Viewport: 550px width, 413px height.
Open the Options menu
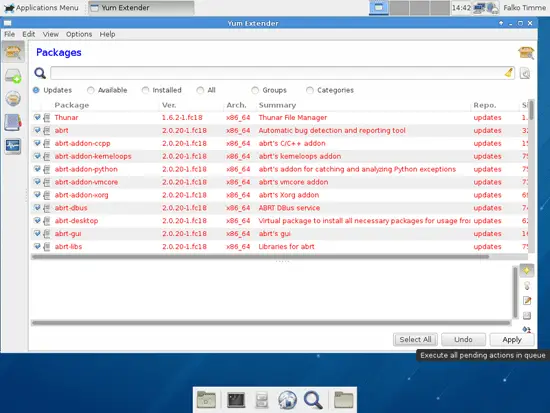[79, 34]
